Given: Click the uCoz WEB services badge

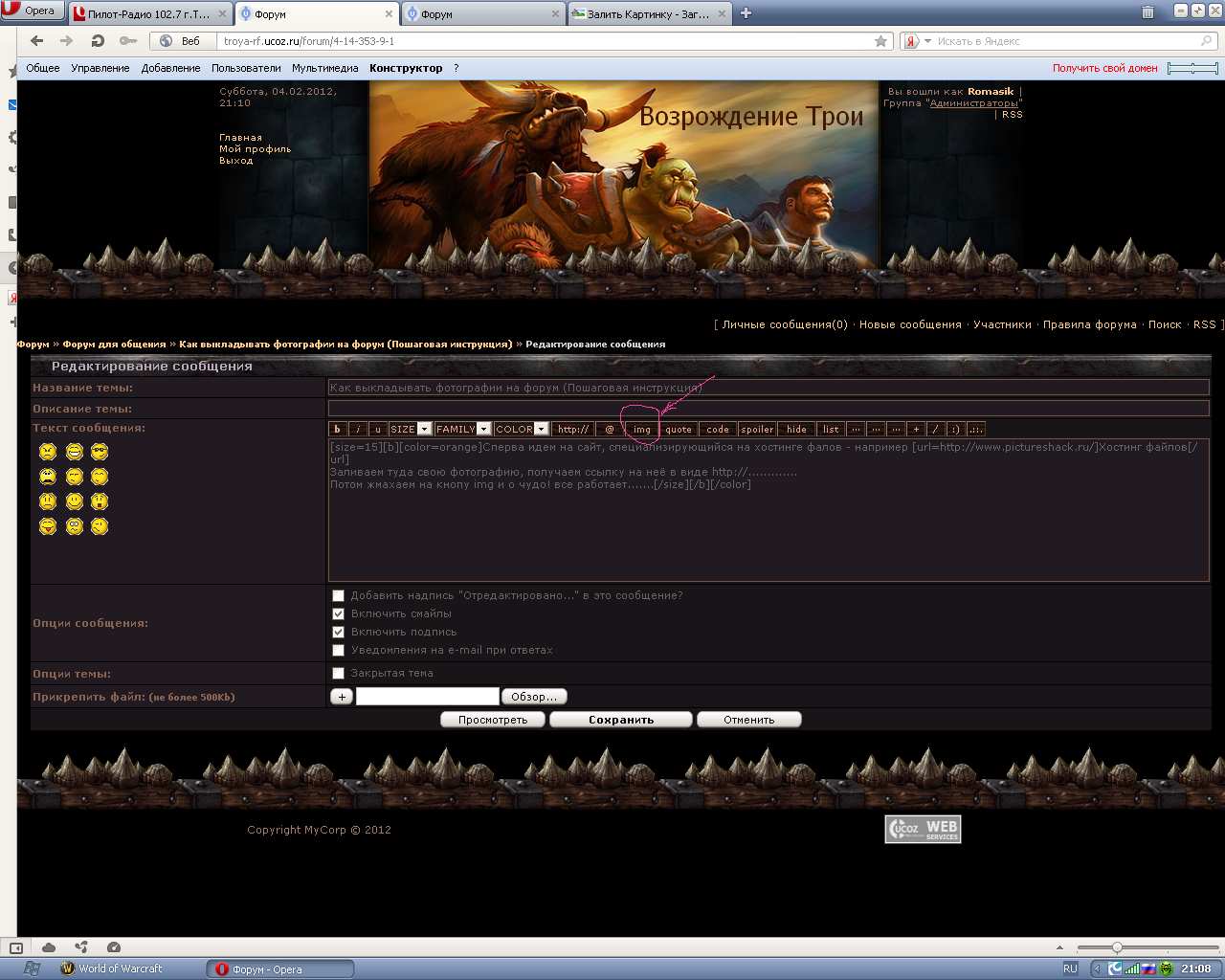Looking at the screenshot, I should 923,829.
